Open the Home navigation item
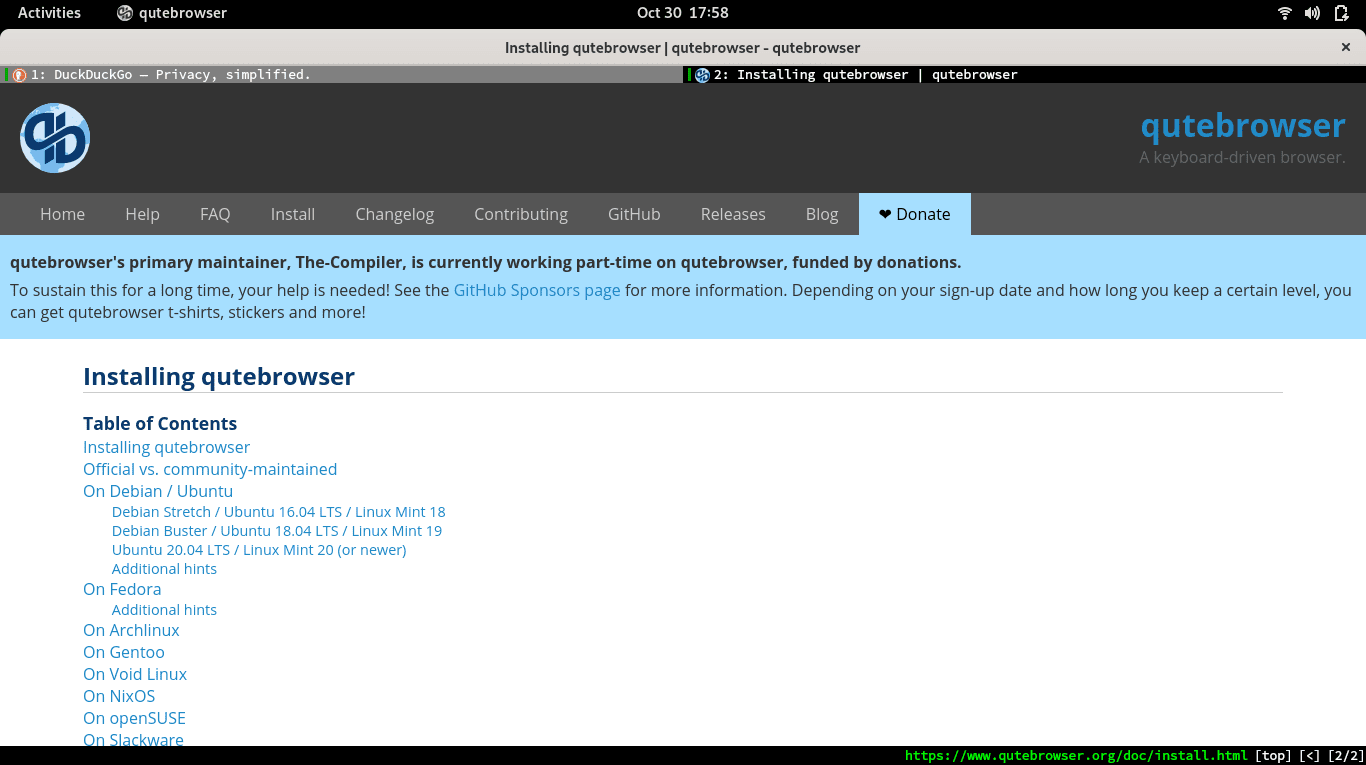1366x765 pixels. point(62,214)
